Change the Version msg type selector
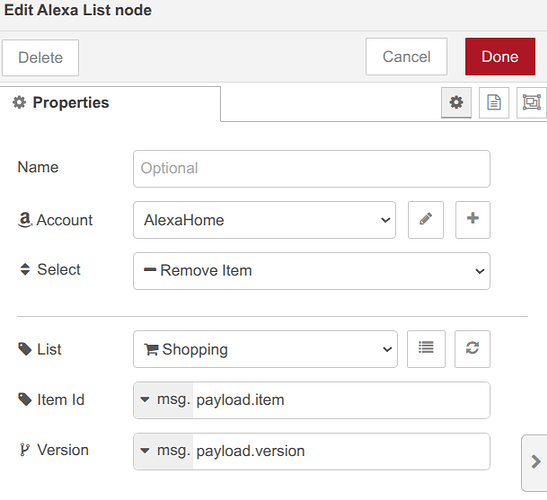 (x=164, y=451)
